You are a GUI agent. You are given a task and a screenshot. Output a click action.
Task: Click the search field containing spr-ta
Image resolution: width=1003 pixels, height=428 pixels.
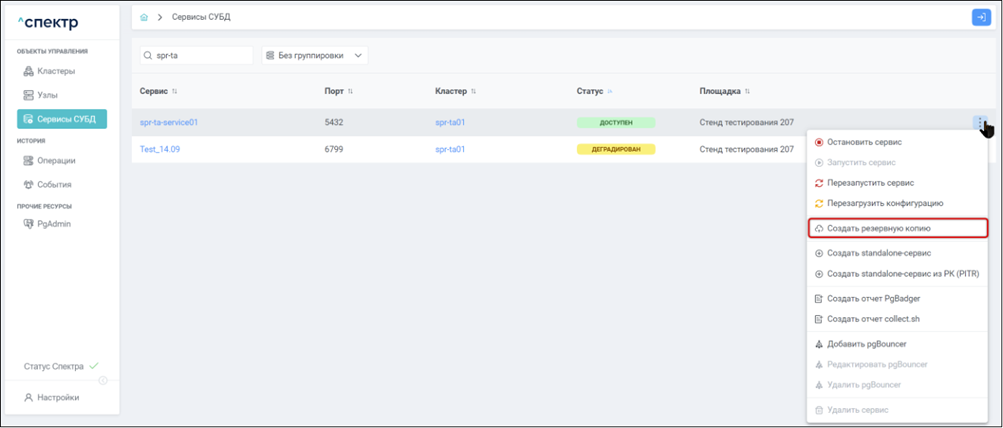[200, 56]
